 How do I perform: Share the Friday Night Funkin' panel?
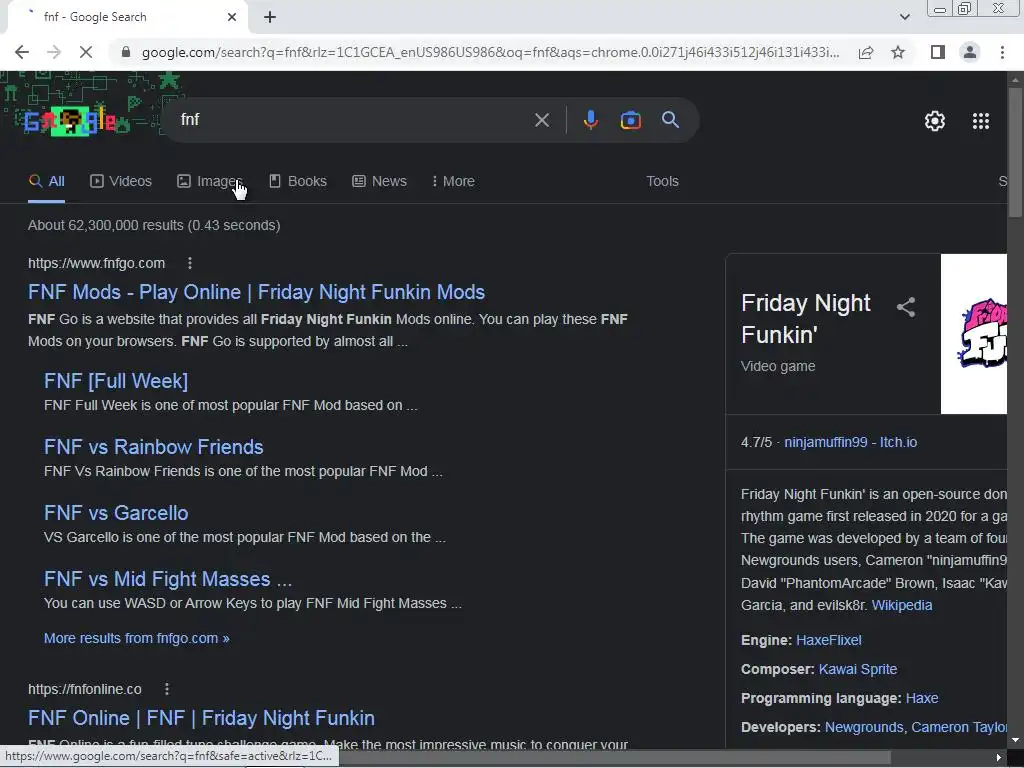coord(906,307)
